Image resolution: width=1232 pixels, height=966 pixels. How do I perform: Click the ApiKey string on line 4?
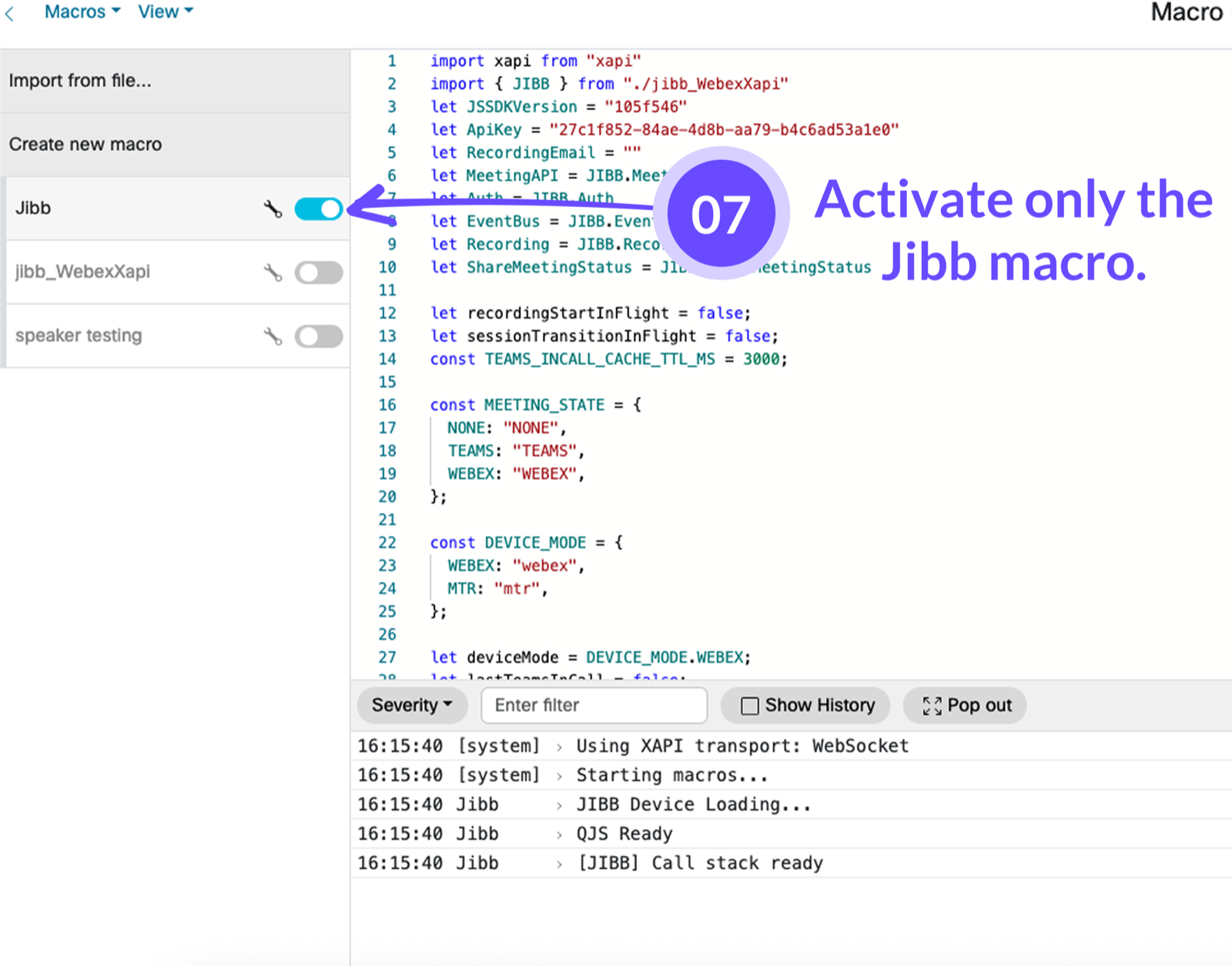[x=724, y=129]
